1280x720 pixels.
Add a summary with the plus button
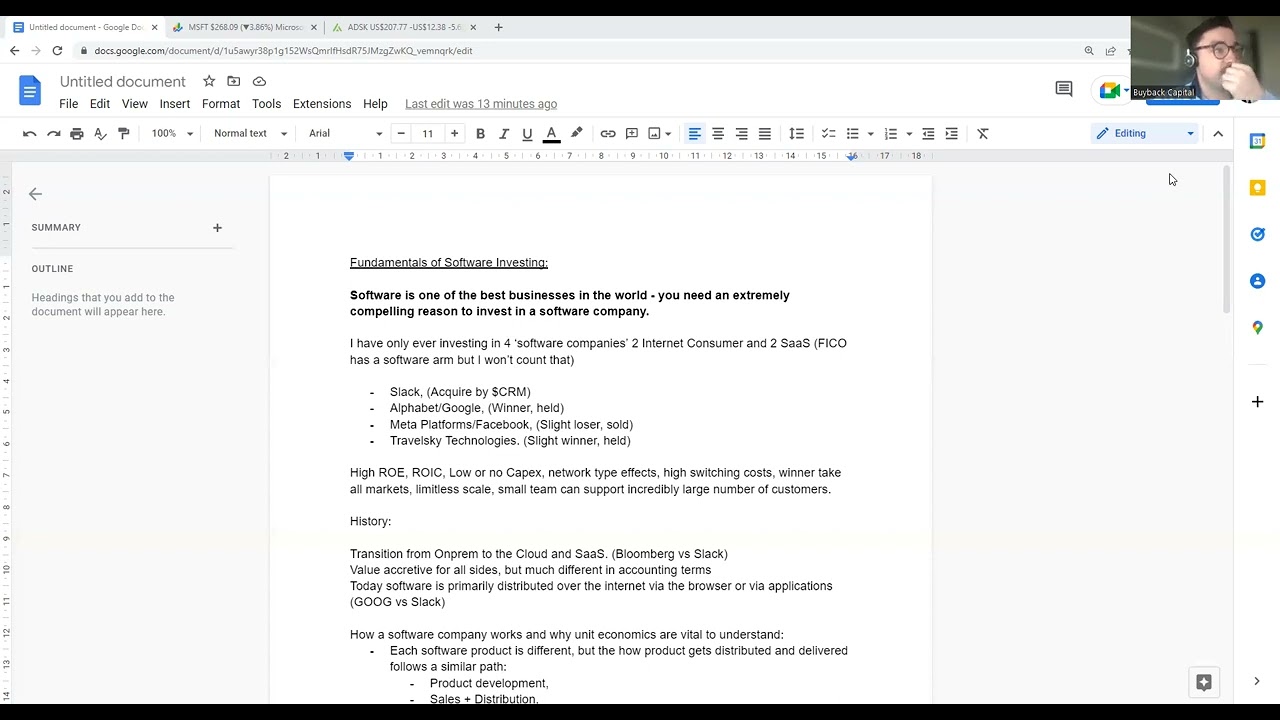point(217,228)
